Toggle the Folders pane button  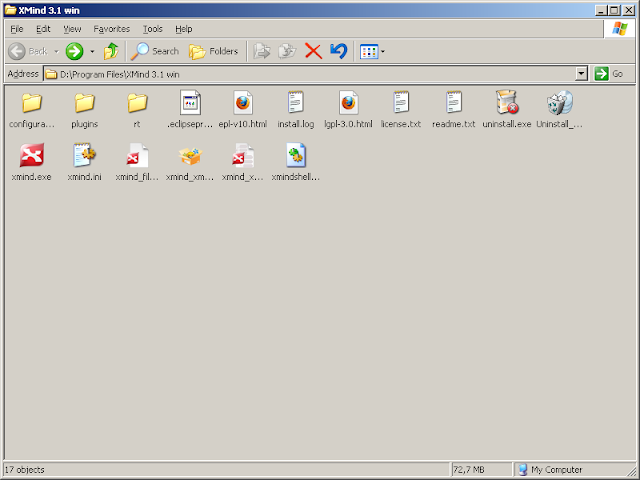pyautogui.click(x=213, y=51)
